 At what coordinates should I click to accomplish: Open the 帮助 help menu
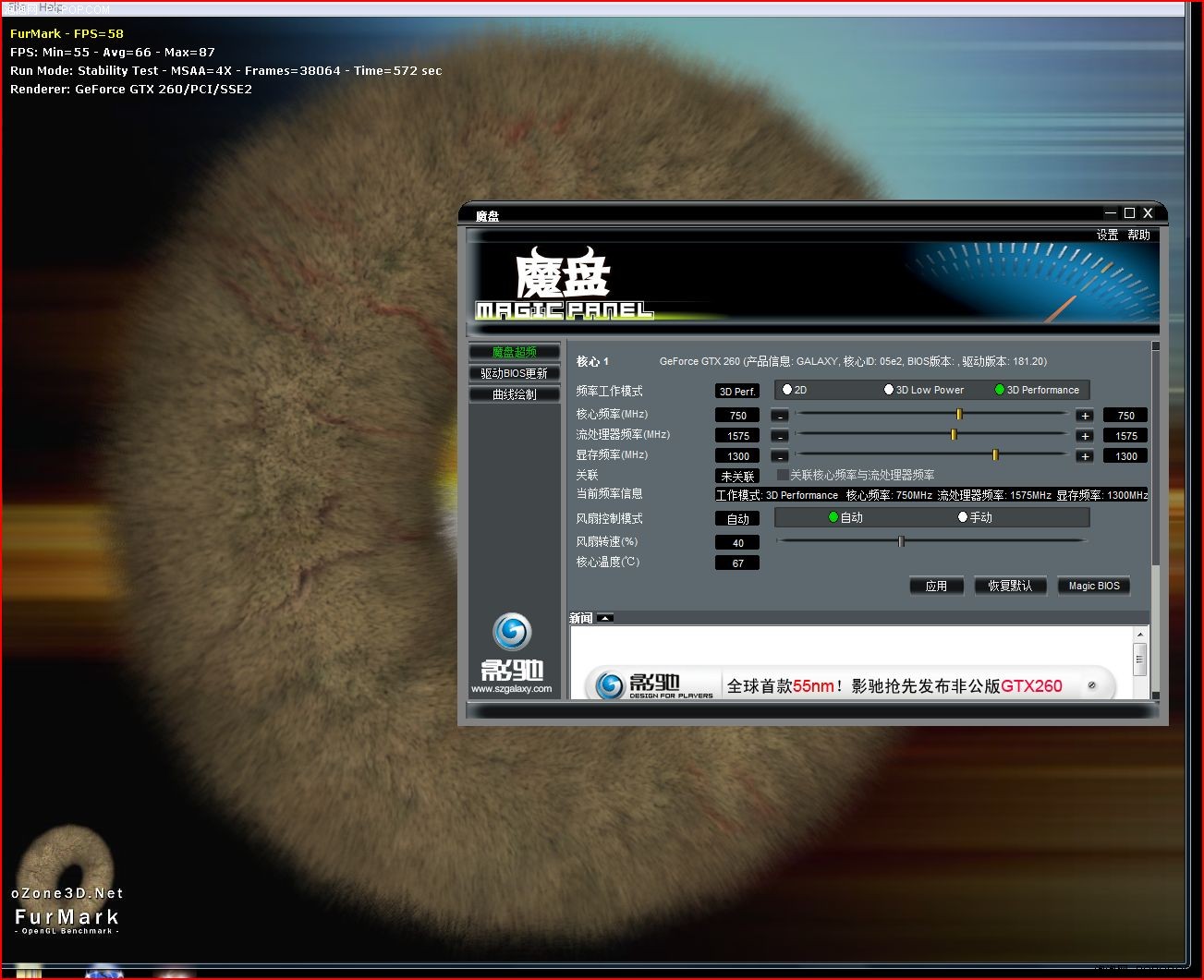pos(1138,236)
